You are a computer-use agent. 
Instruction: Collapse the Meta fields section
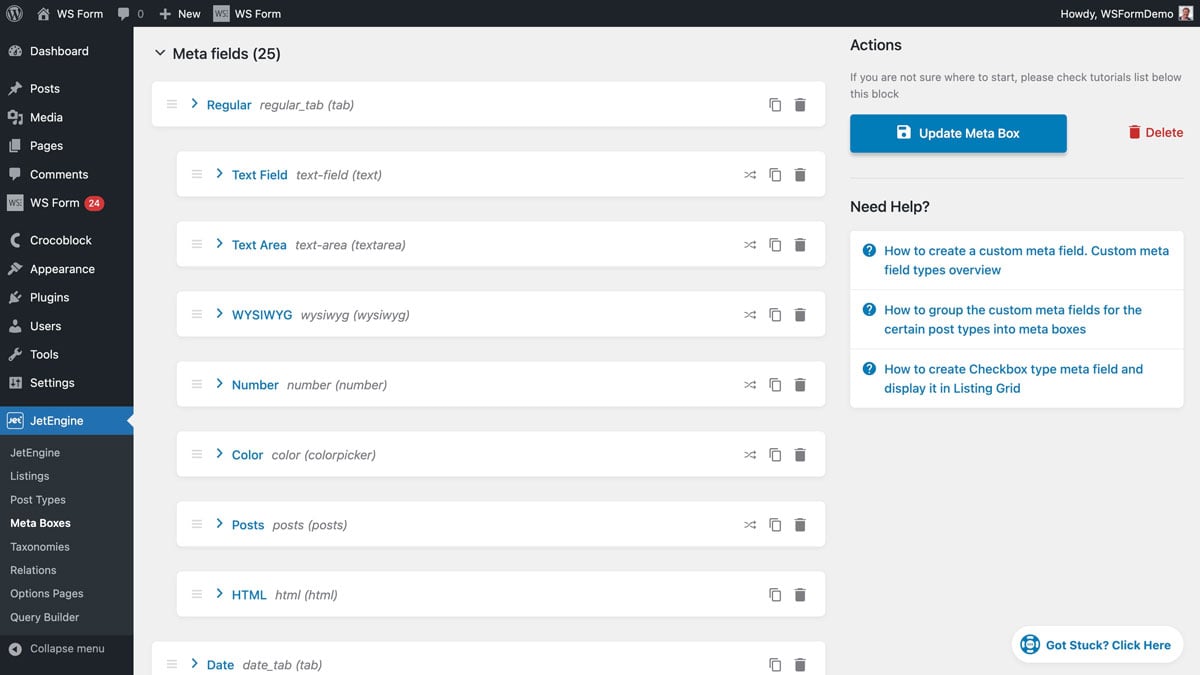point(160,53)
